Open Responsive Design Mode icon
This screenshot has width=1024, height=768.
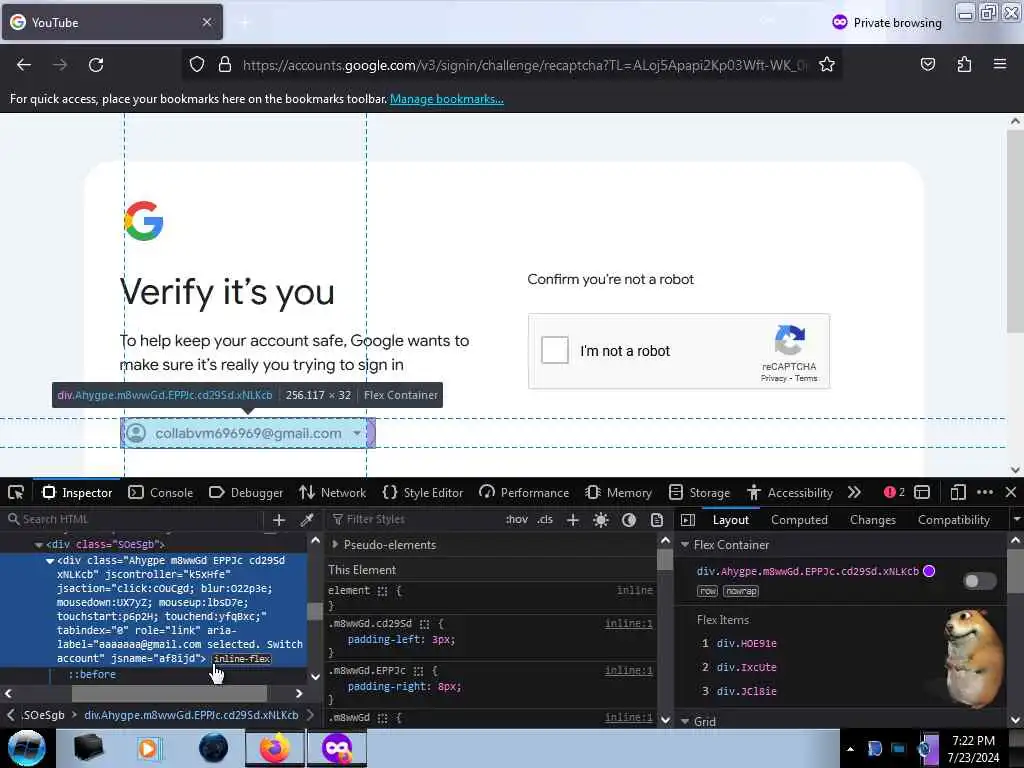[958, 492]
